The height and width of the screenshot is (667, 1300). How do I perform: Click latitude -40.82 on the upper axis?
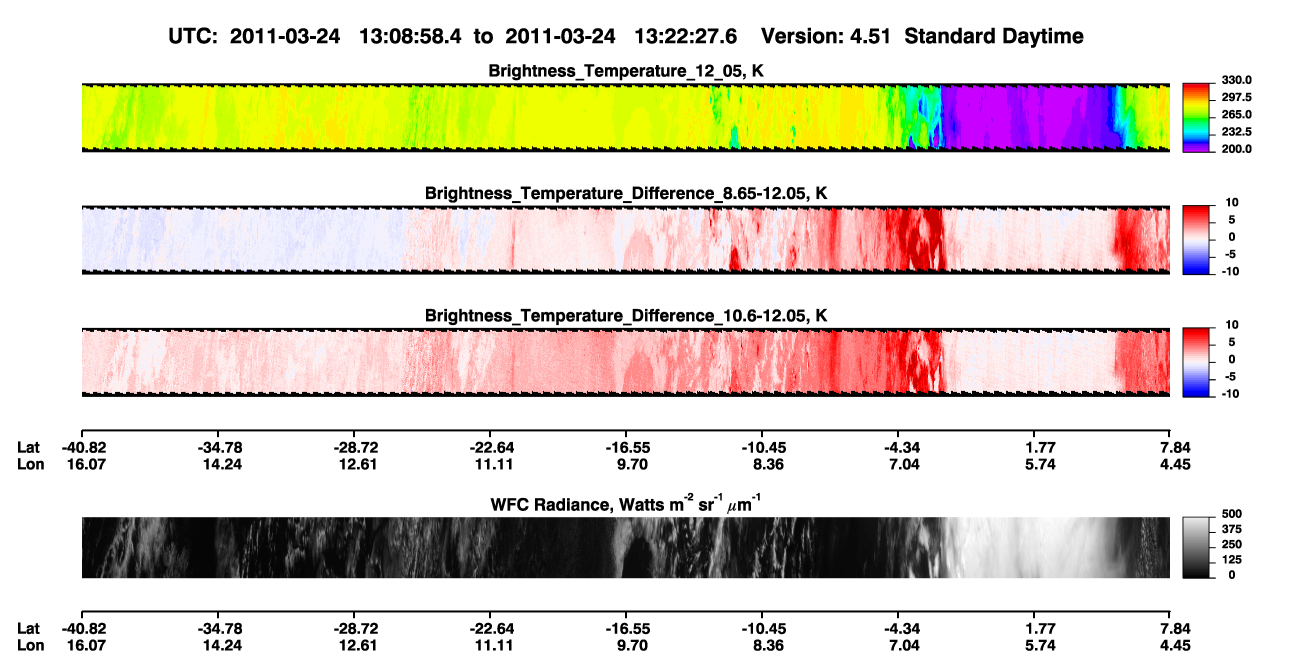(x=83, y=447)
